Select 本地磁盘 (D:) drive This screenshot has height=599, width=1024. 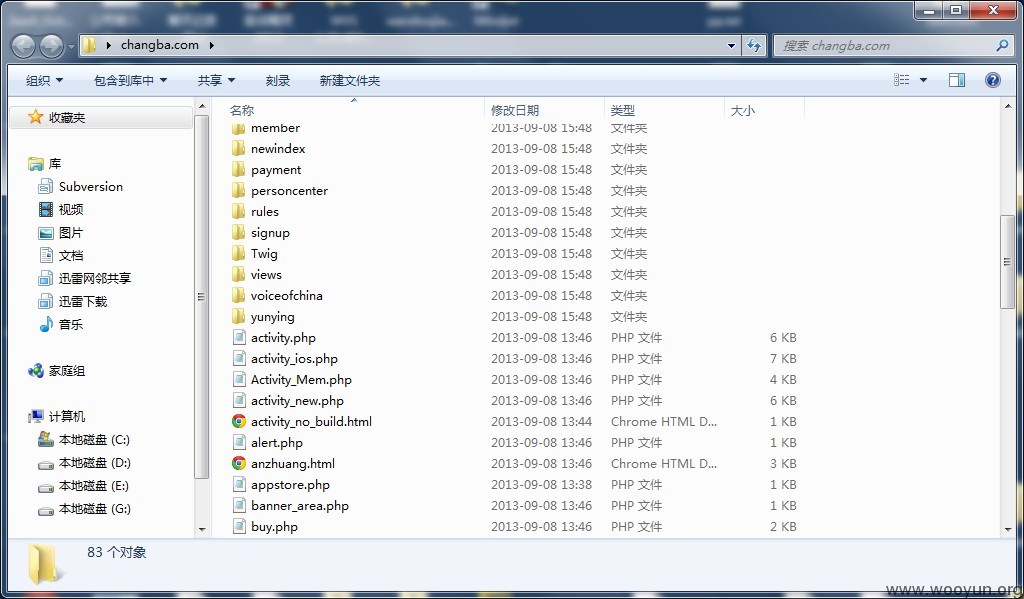point(95,462)
